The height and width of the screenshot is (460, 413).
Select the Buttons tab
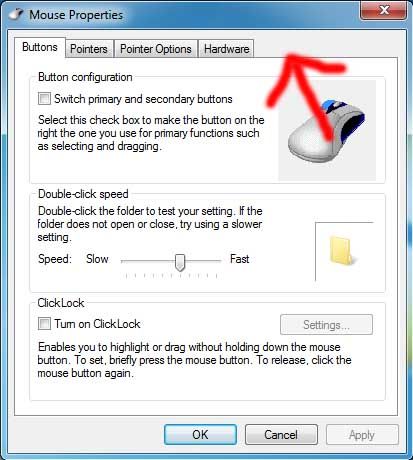tap(40, 47)
